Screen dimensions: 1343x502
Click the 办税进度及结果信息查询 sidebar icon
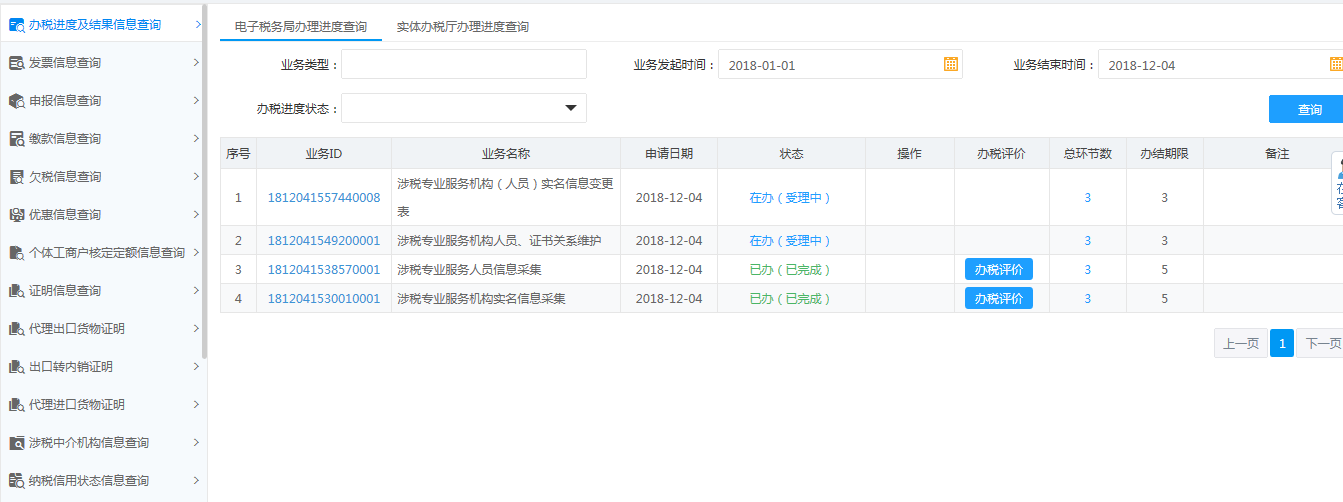(x=16, y=24)
